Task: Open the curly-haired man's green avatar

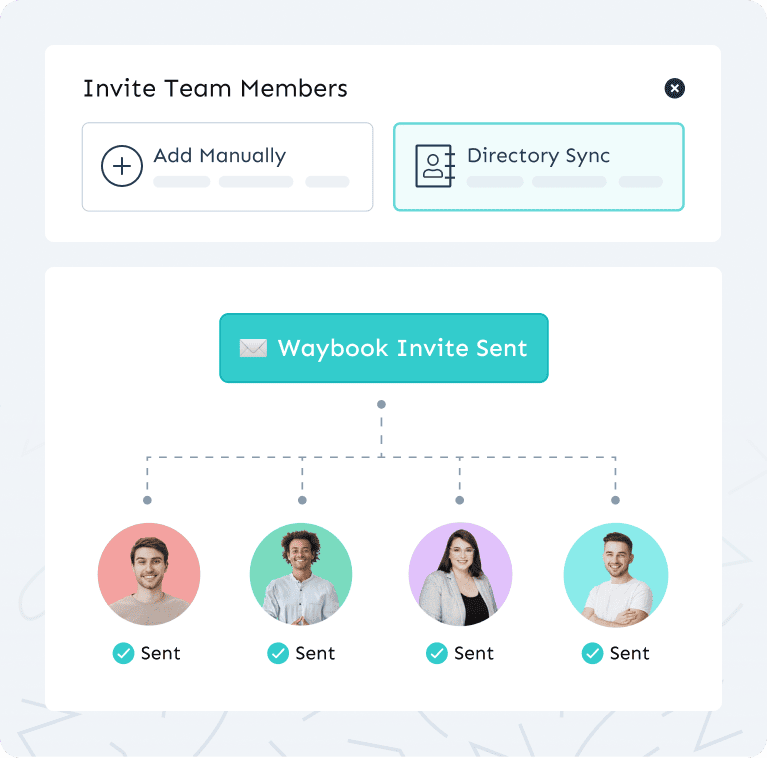Action: click(301, 574)
